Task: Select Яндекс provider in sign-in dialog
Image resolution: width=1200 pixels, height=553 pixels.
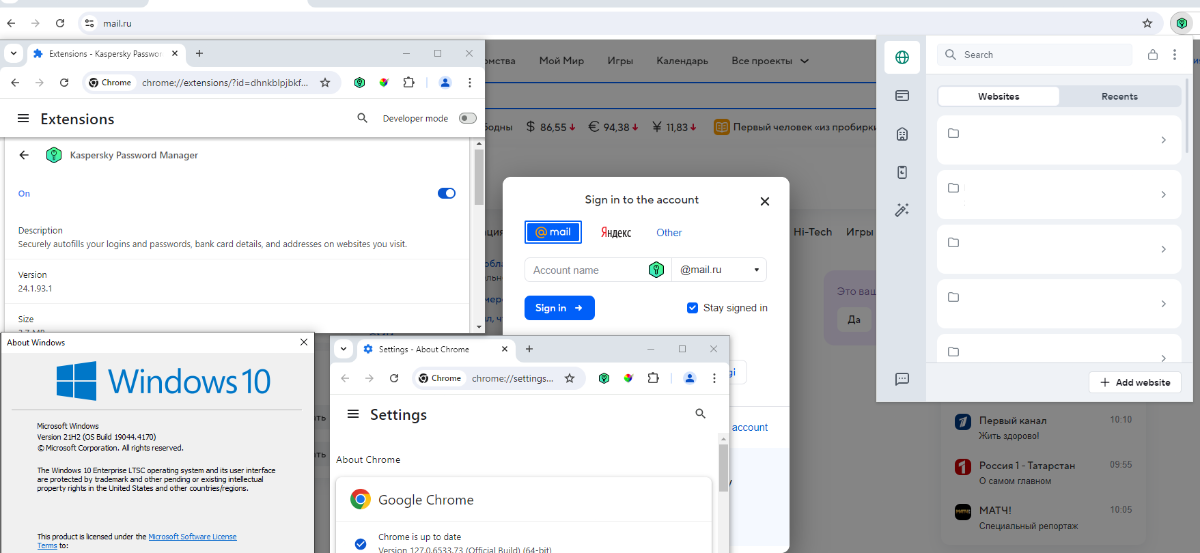Action: click(616, 232)
